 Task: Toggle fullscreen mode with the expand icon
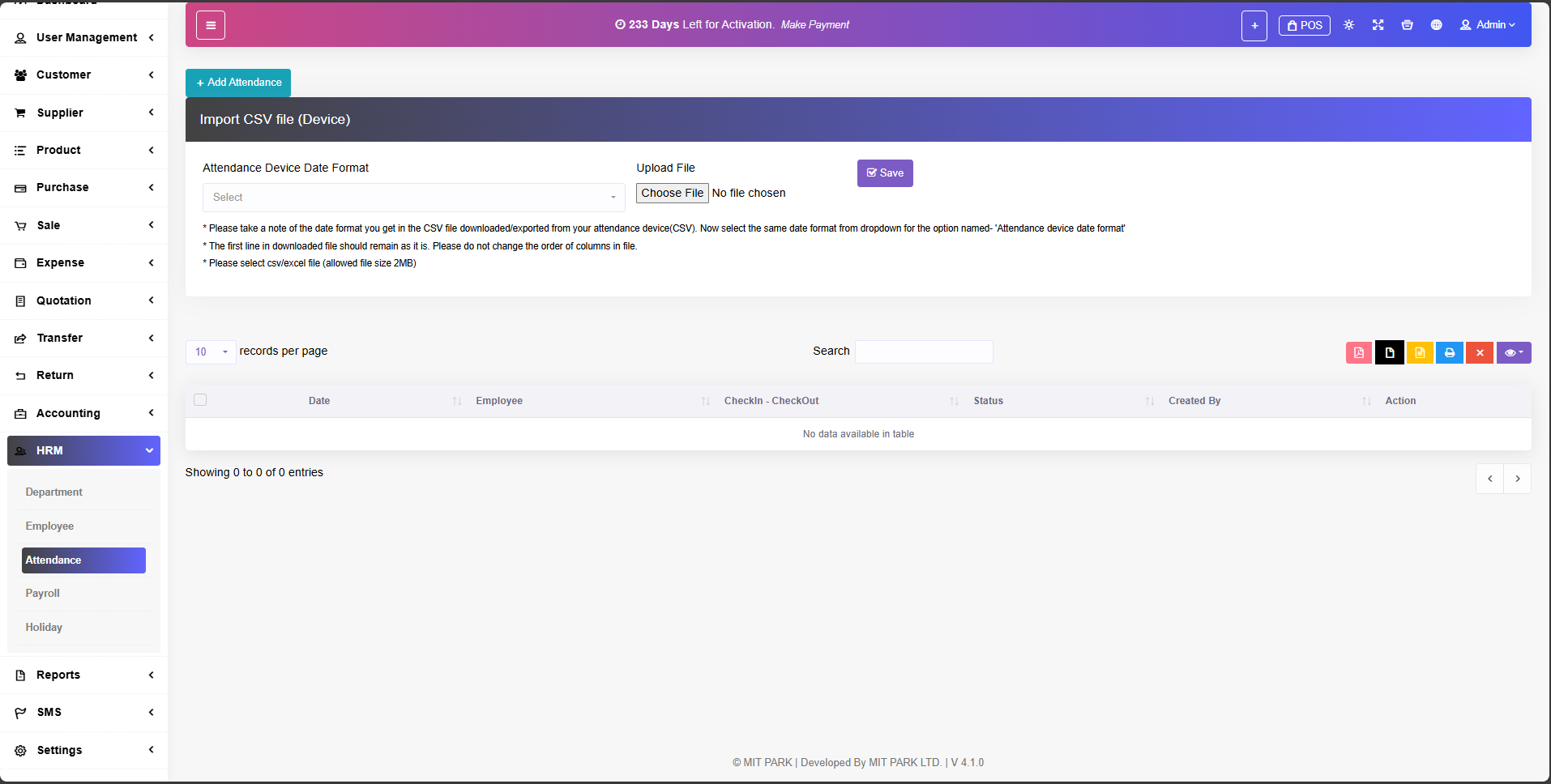[x=1378, y=25]
